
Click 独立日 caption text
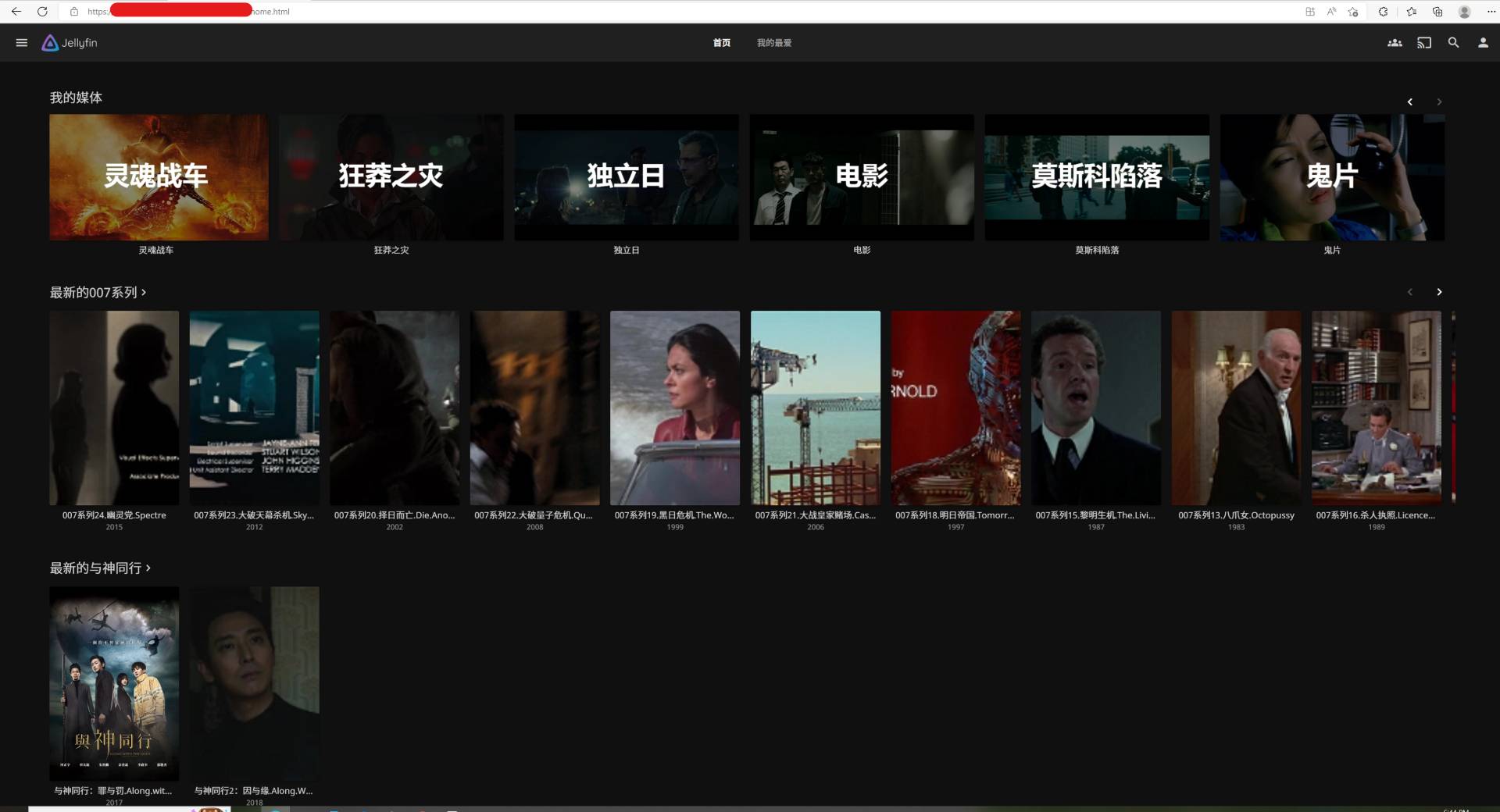point(627,250)
